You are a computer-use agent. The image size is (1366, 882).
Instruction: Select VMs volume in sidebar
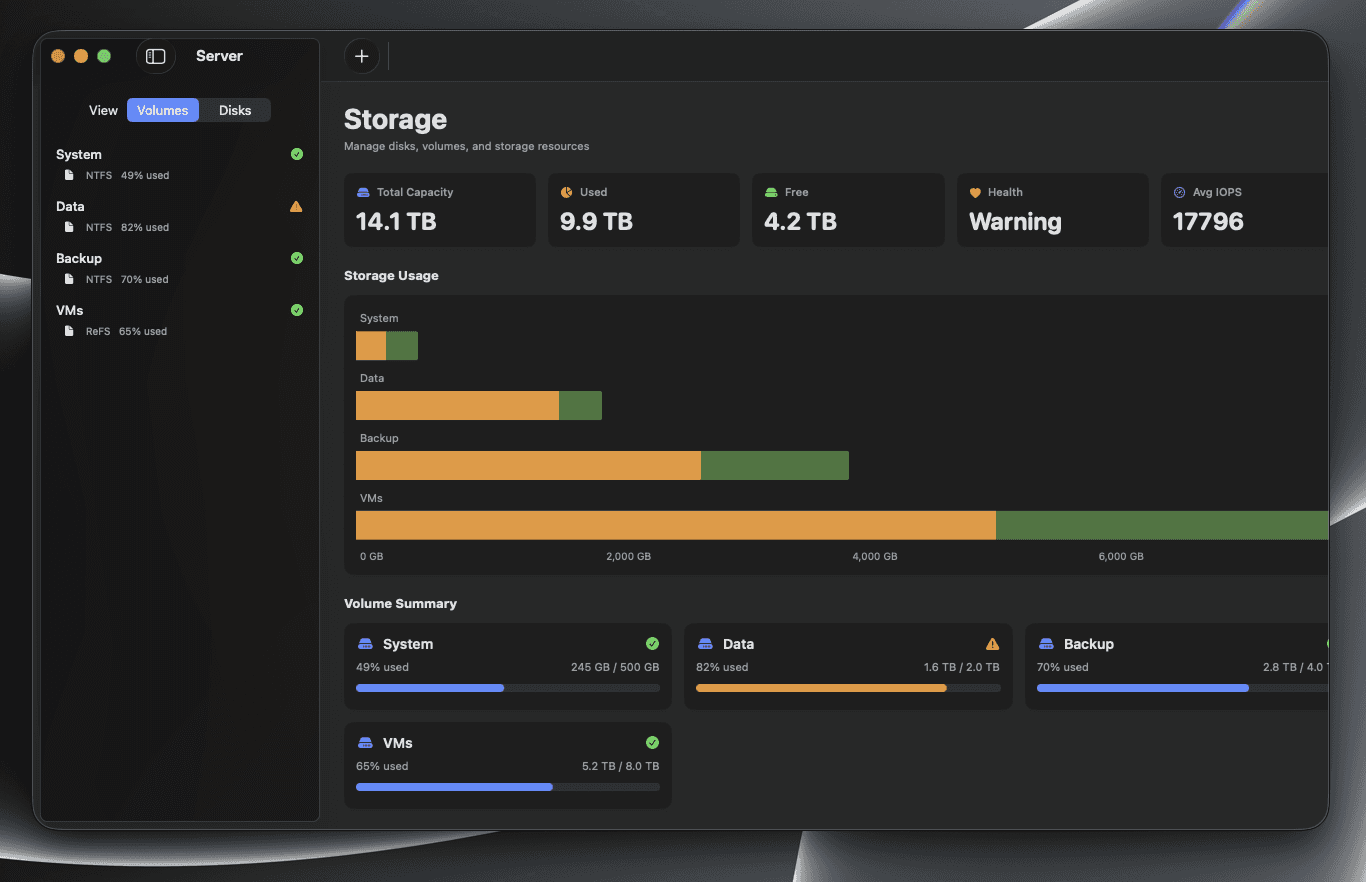[180, 320]
